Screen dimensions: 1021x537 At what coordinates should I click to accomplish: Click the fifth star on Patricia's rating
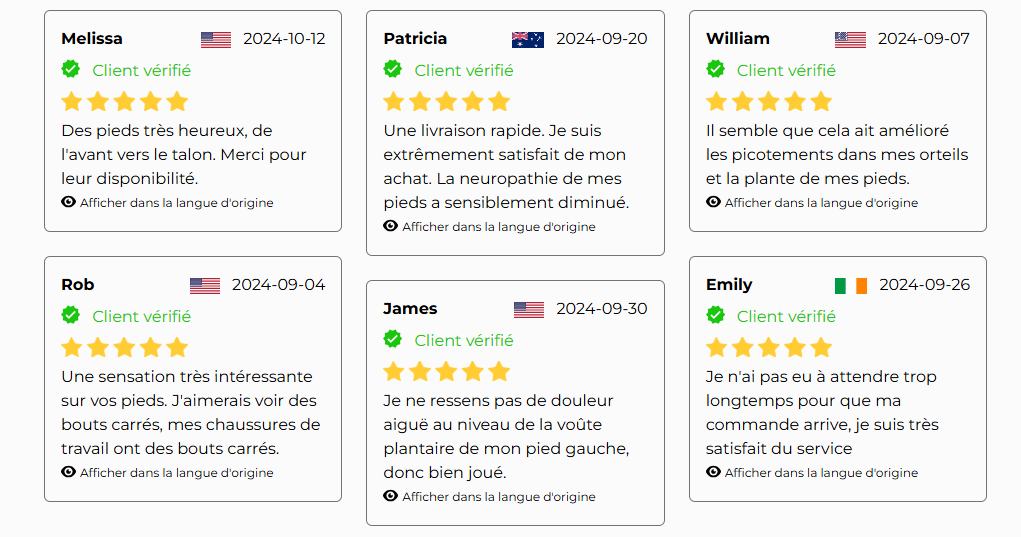pos(499,101)
